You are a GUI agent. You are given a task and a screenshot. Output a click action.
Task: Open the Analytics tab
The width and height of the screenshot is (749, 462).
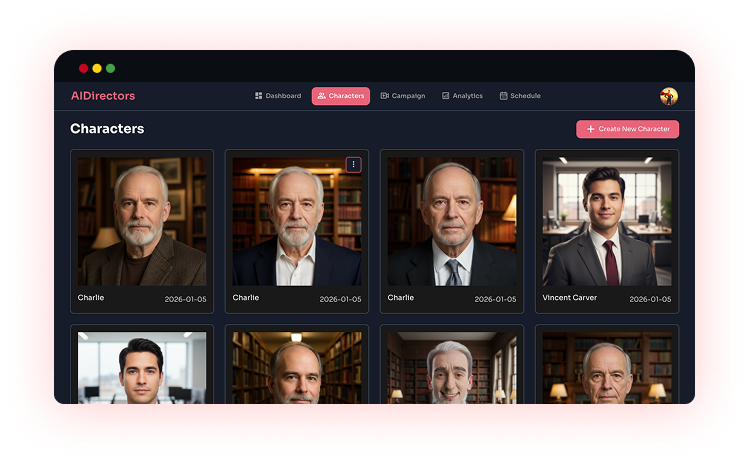[x=462, y=96]
